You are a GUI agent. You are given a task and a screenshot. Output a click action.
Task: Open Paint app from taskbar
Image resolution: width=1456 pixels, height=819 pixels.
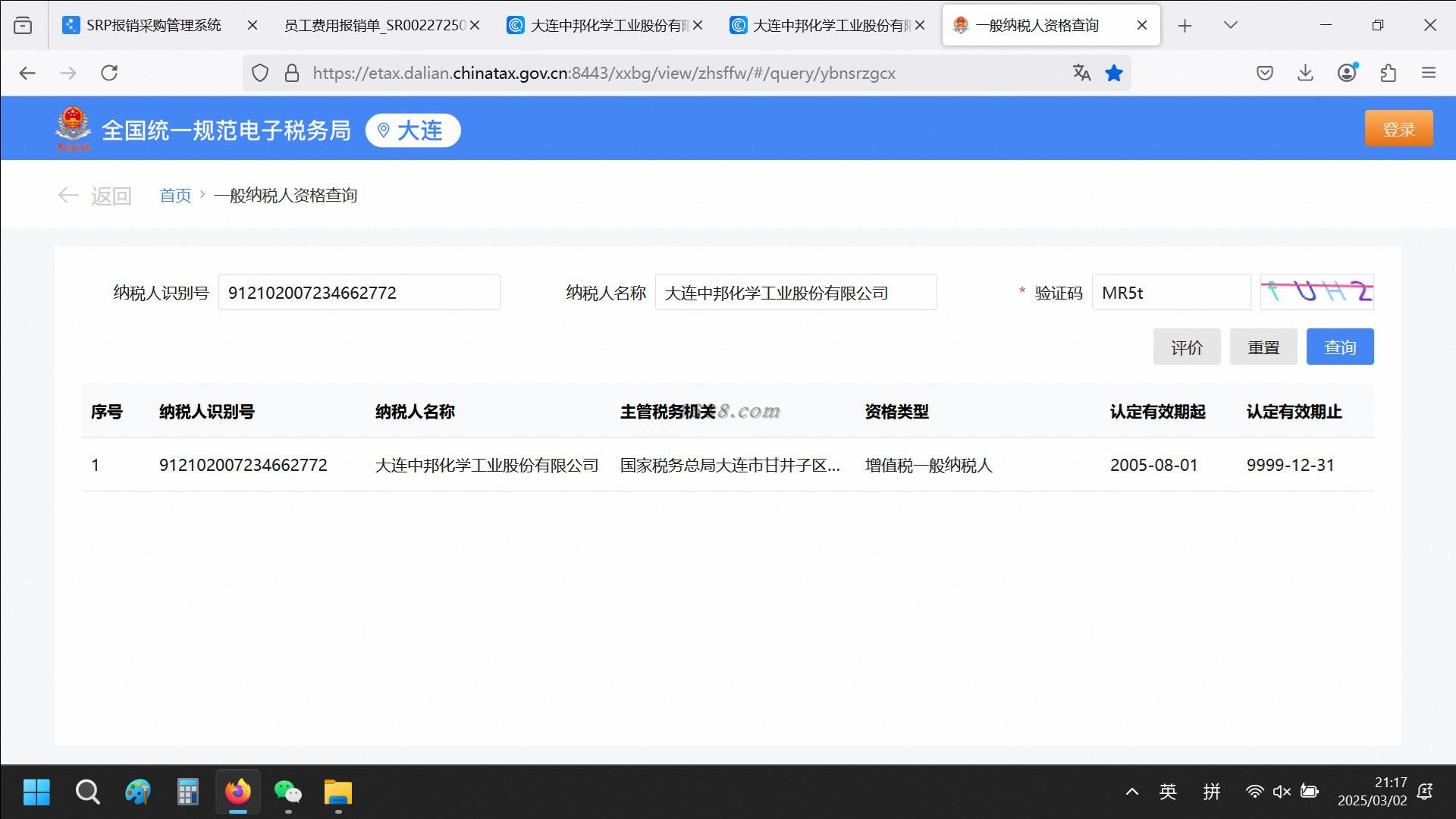[137, 792]
